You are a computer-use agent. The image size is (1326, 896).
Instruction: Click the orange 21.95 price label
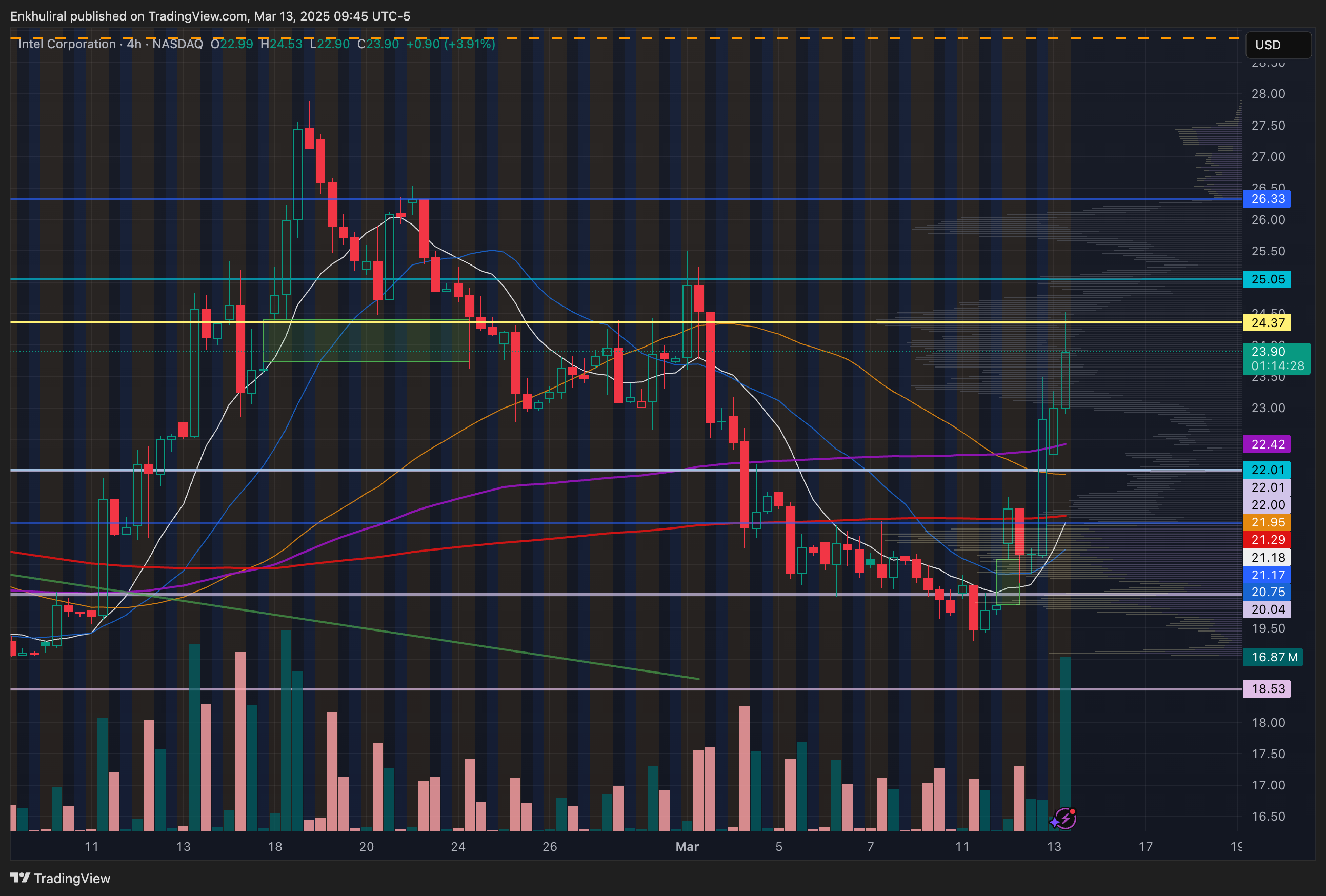click(1267, 522)
